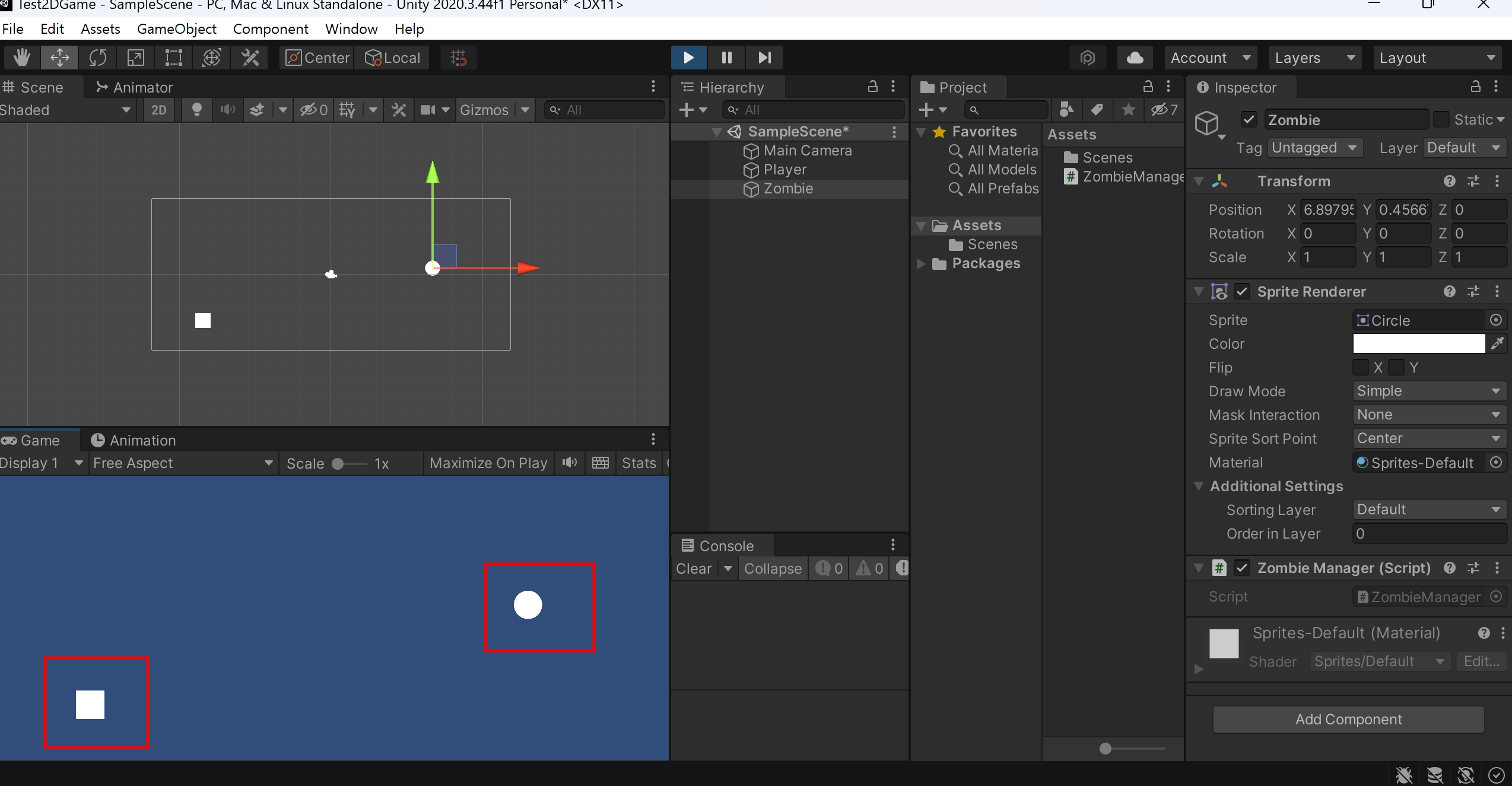Show Game view Stats
Viewport: 1512px width, 786px height.
point(639,463)
